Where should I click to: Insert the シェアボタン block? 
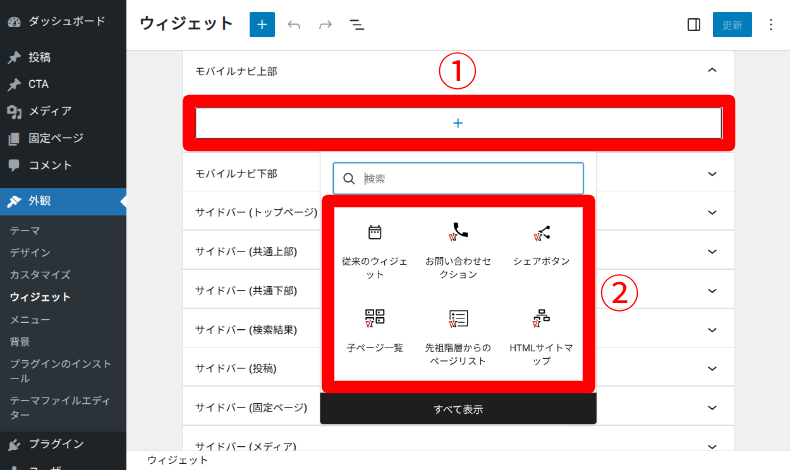[542, 246]
